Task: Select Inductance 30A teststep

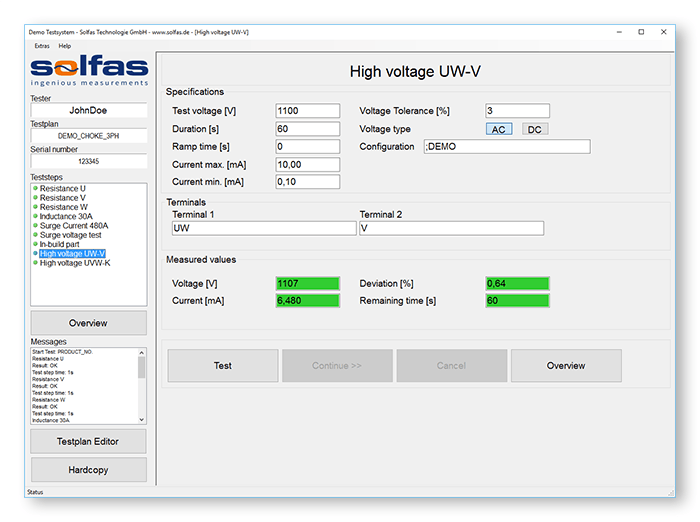Action: 66,216
